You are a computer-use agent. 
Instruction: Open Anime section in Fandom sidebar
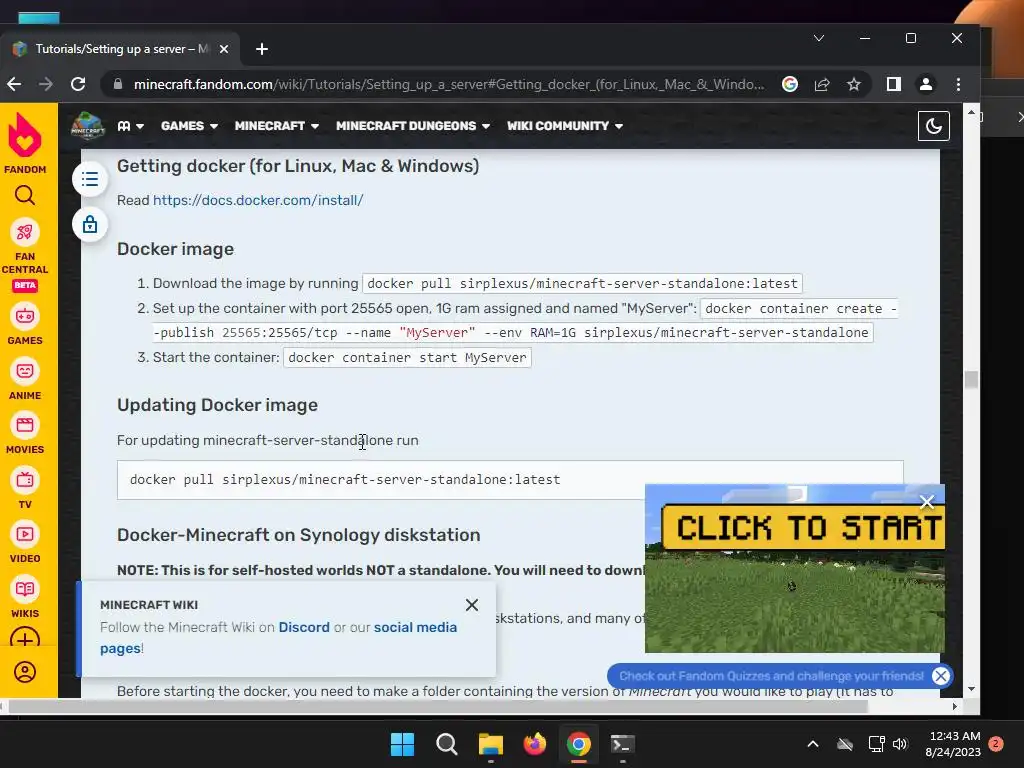[25, 379]
